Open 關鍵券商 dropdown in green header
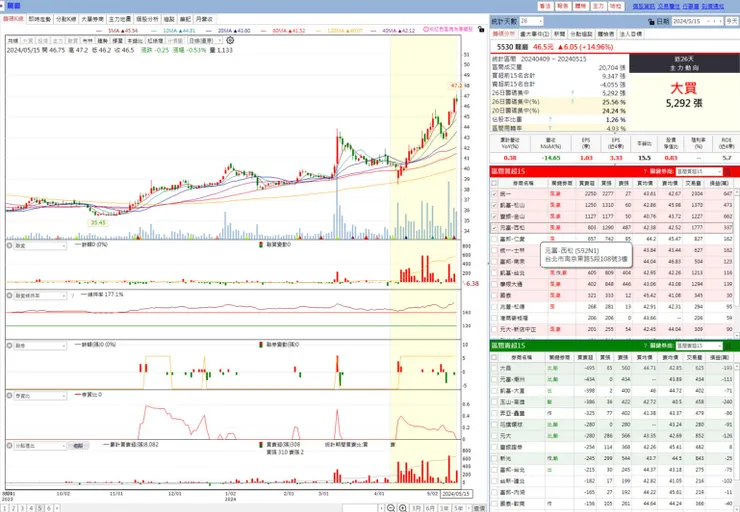Image resolution: width=740 pixels, height=512 pixels. 699,346
